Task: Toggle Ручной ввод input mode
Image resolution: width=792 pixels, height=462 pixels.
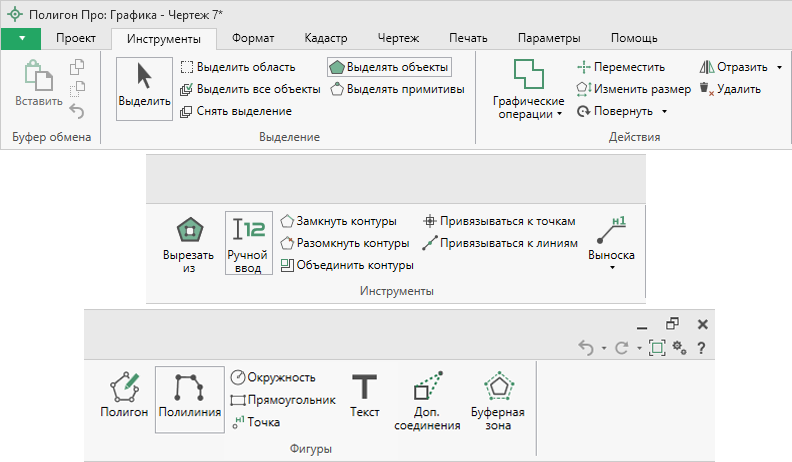Action: pos(249,243)
